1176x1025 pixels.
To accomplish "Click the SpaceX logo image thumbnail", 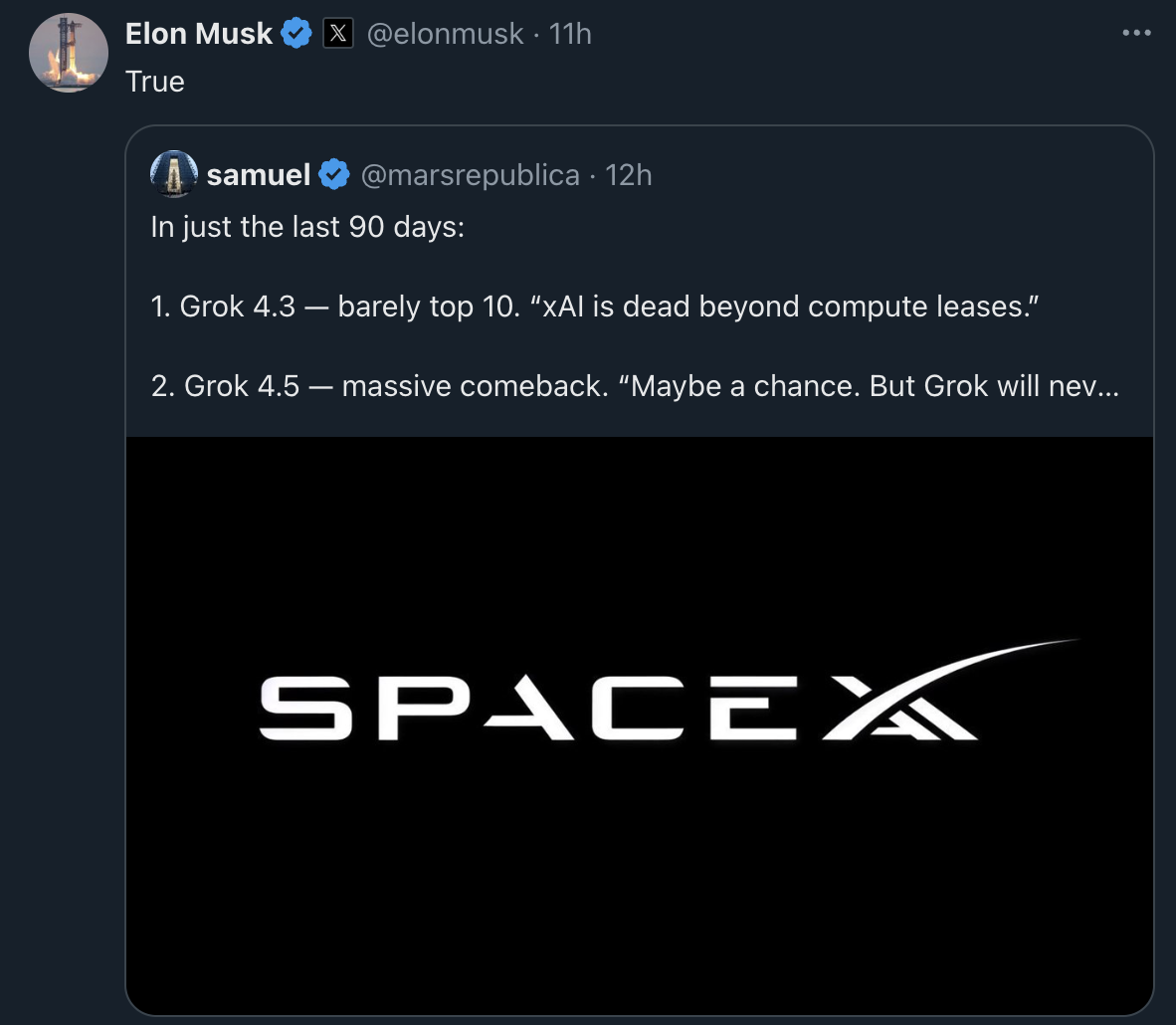I will 640,725.
